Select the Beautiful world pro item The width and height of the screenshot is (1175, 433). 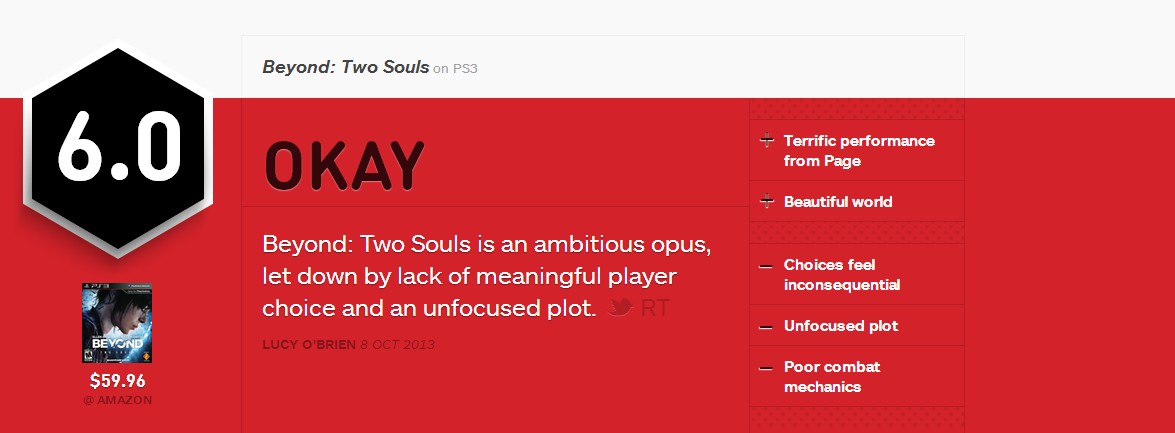[x=857, y=202]
